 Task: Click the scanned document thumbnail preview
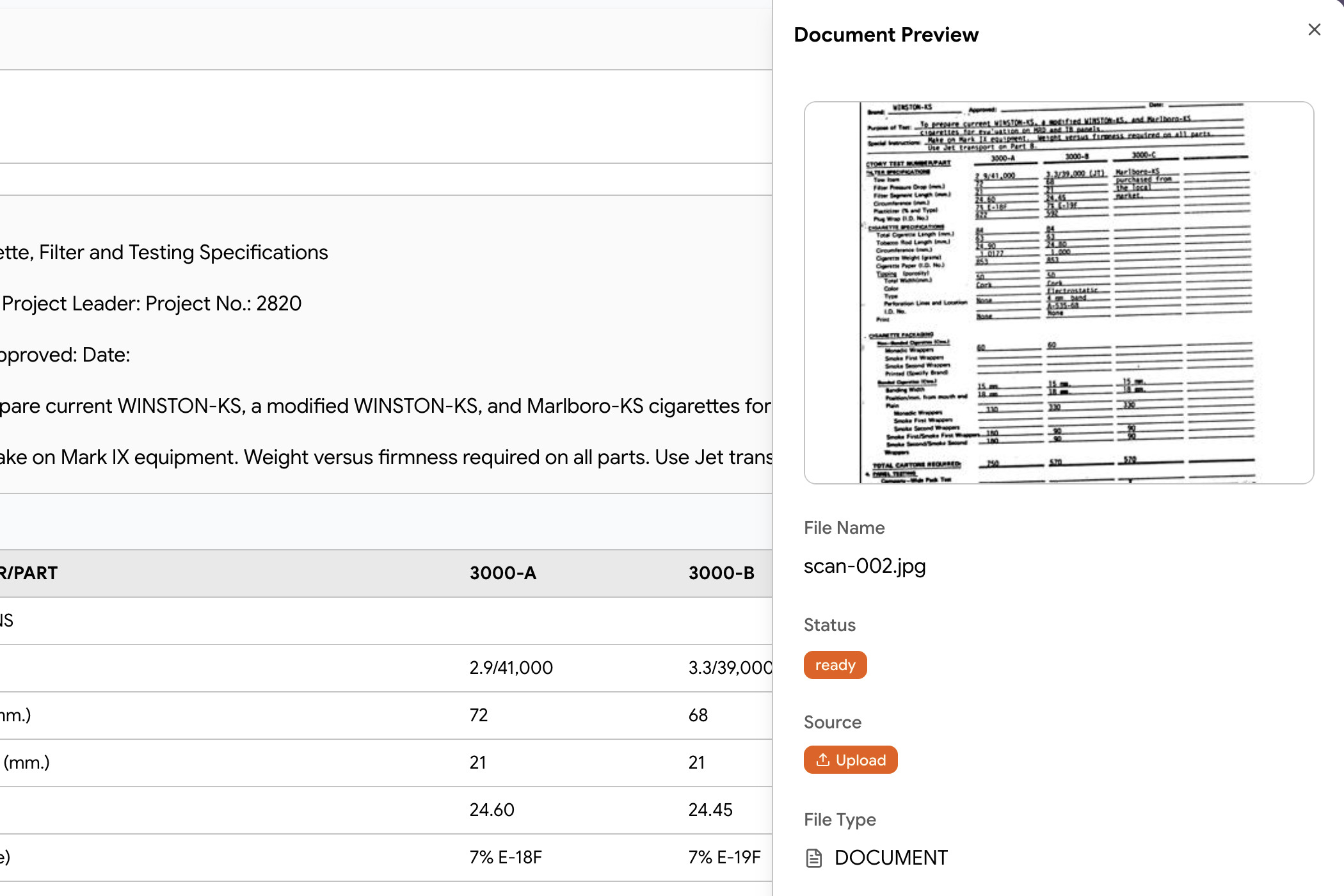(1059, 292)
